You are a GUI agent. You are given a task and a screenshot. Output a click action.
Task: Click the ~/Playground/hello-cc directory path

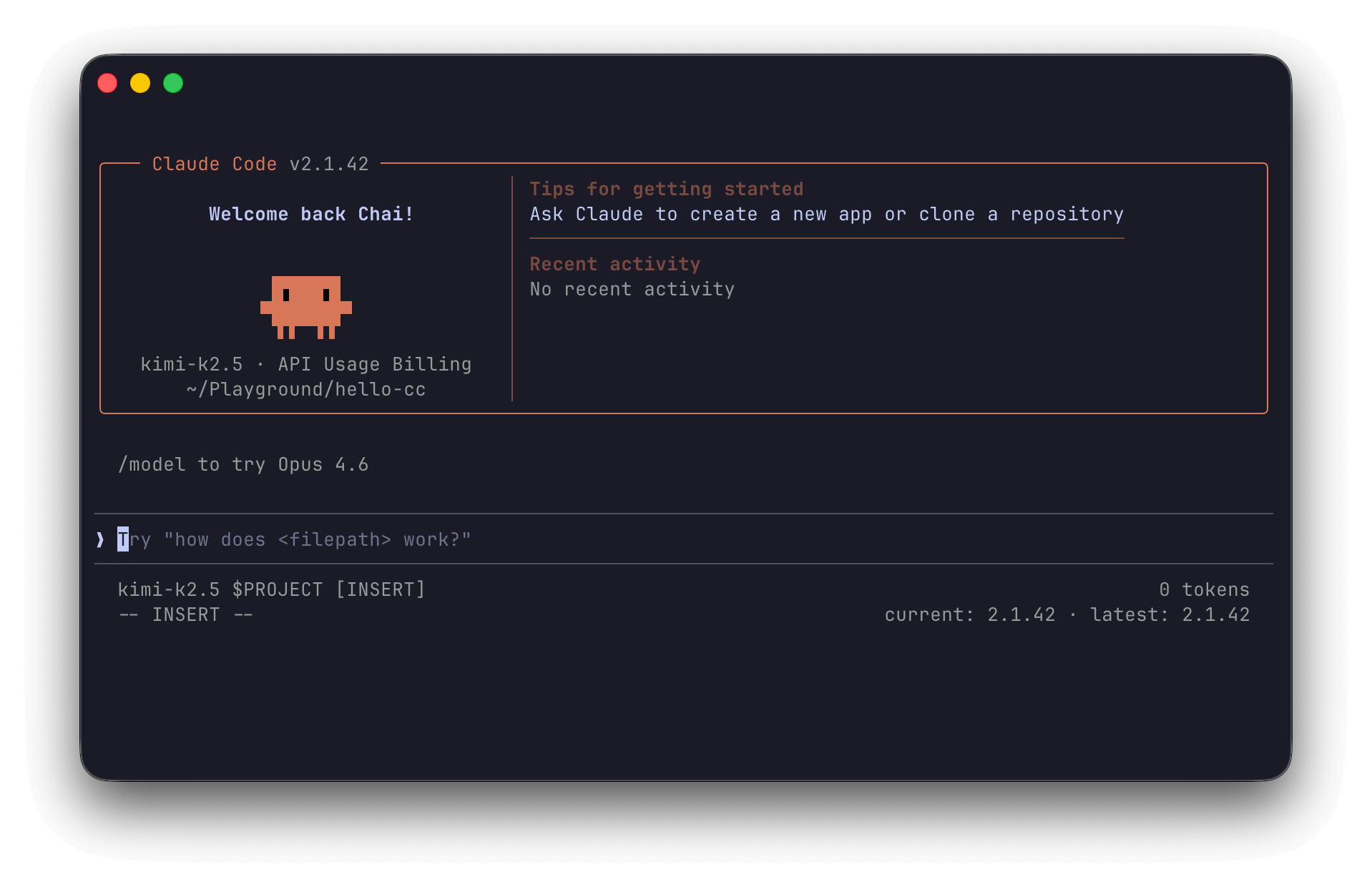click(306, 390)
